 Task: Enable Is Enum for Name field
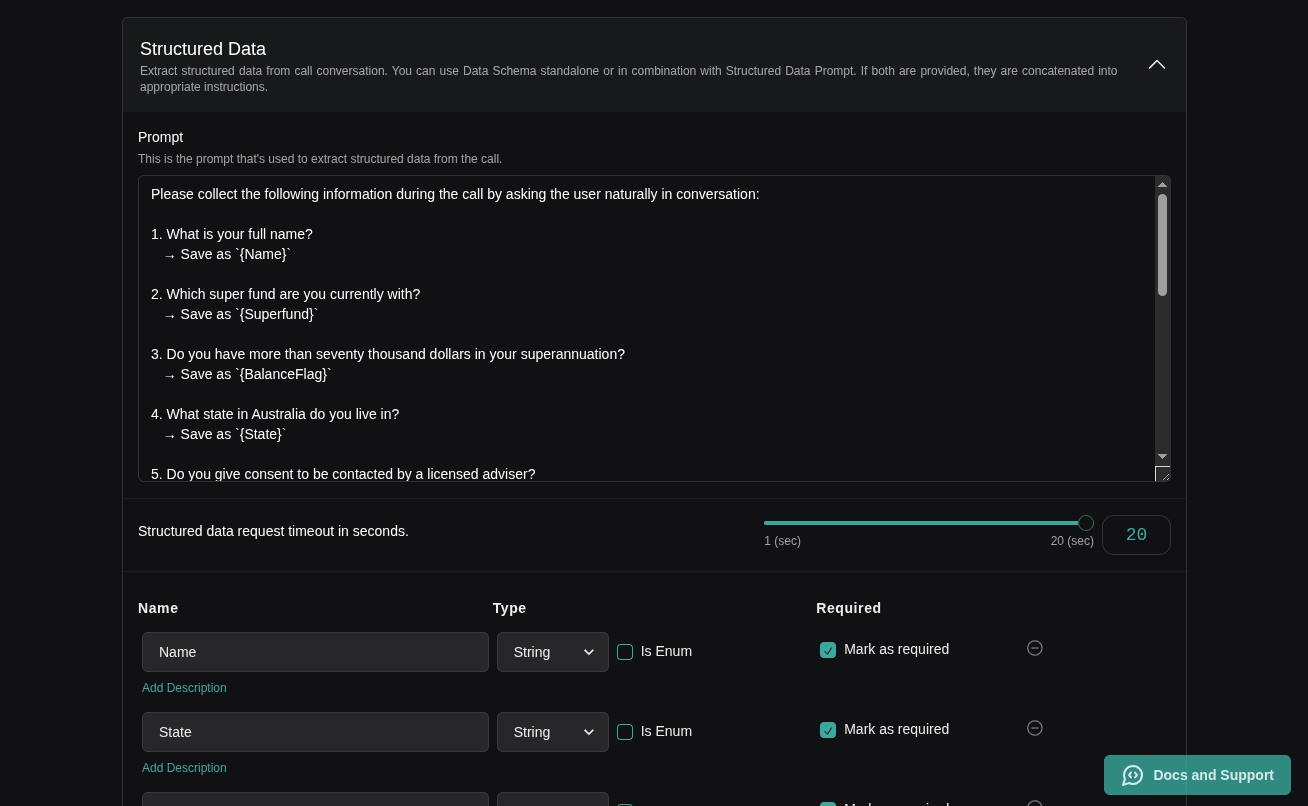coord(625,652)
